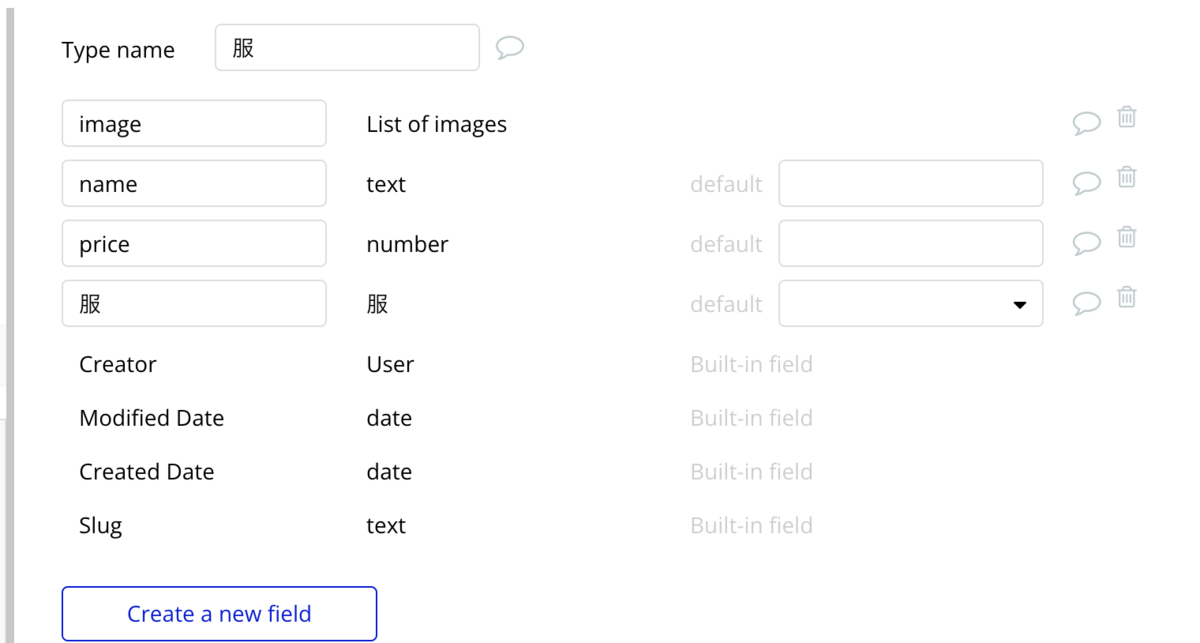Click the Slug built-in field label
Image resolution: width=1200 pixels, height=643 pixels.
coord(101,525)
